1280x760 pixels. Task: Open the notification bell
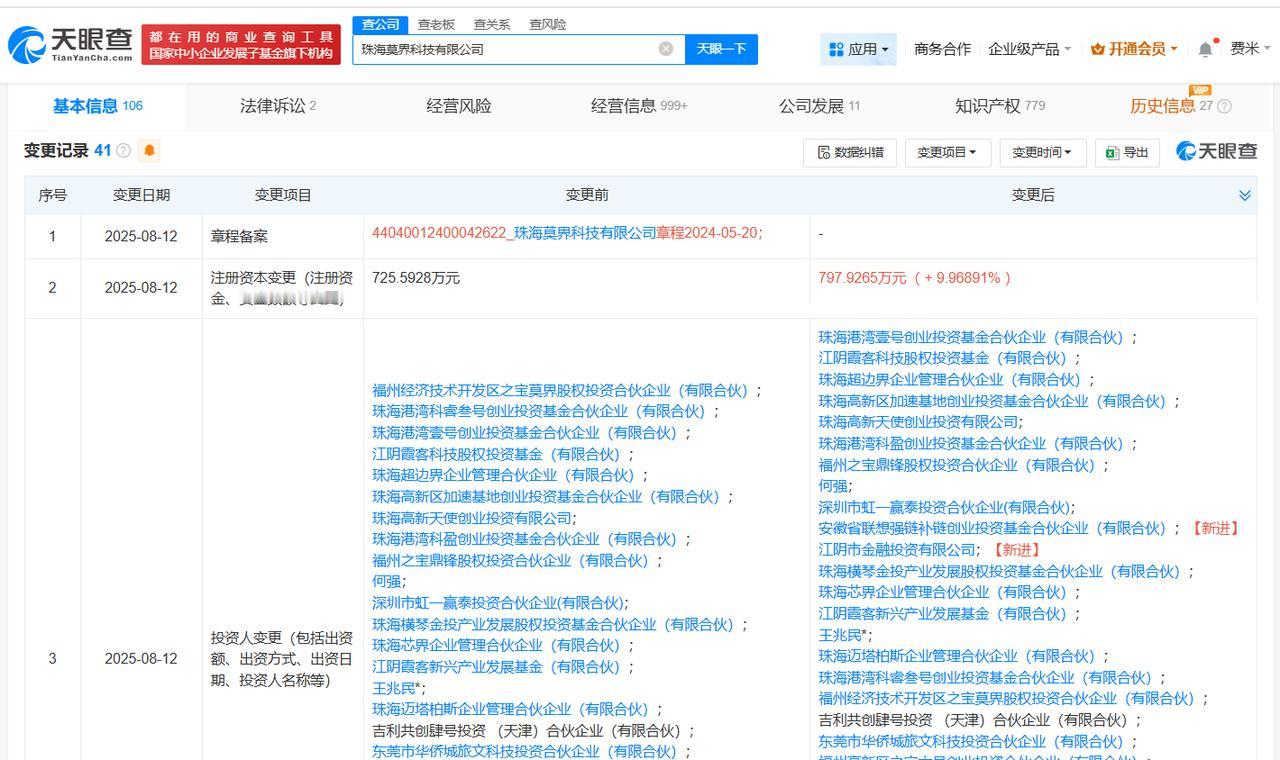(x=1205, y=49)
